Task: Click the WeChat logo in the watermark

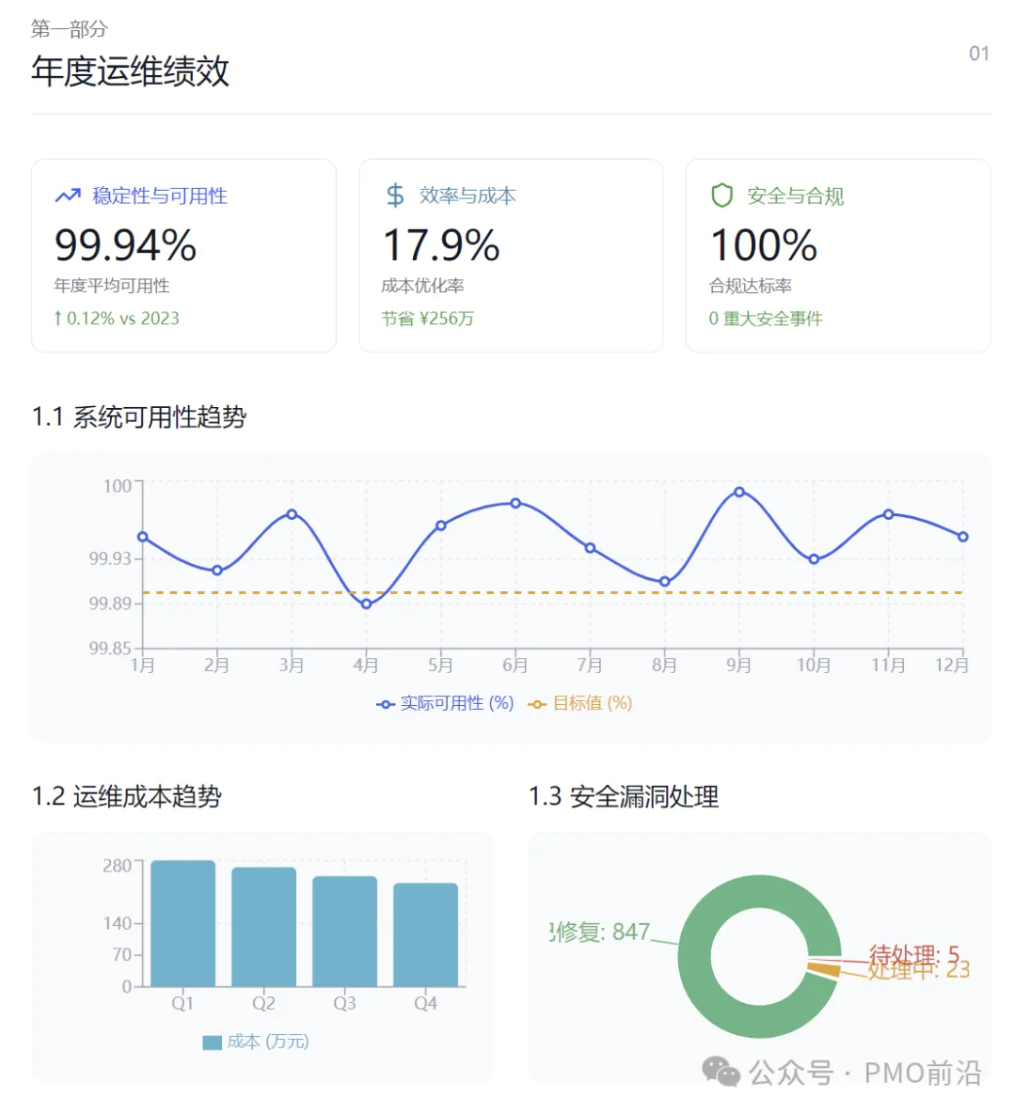Action: click(721, 1072)
